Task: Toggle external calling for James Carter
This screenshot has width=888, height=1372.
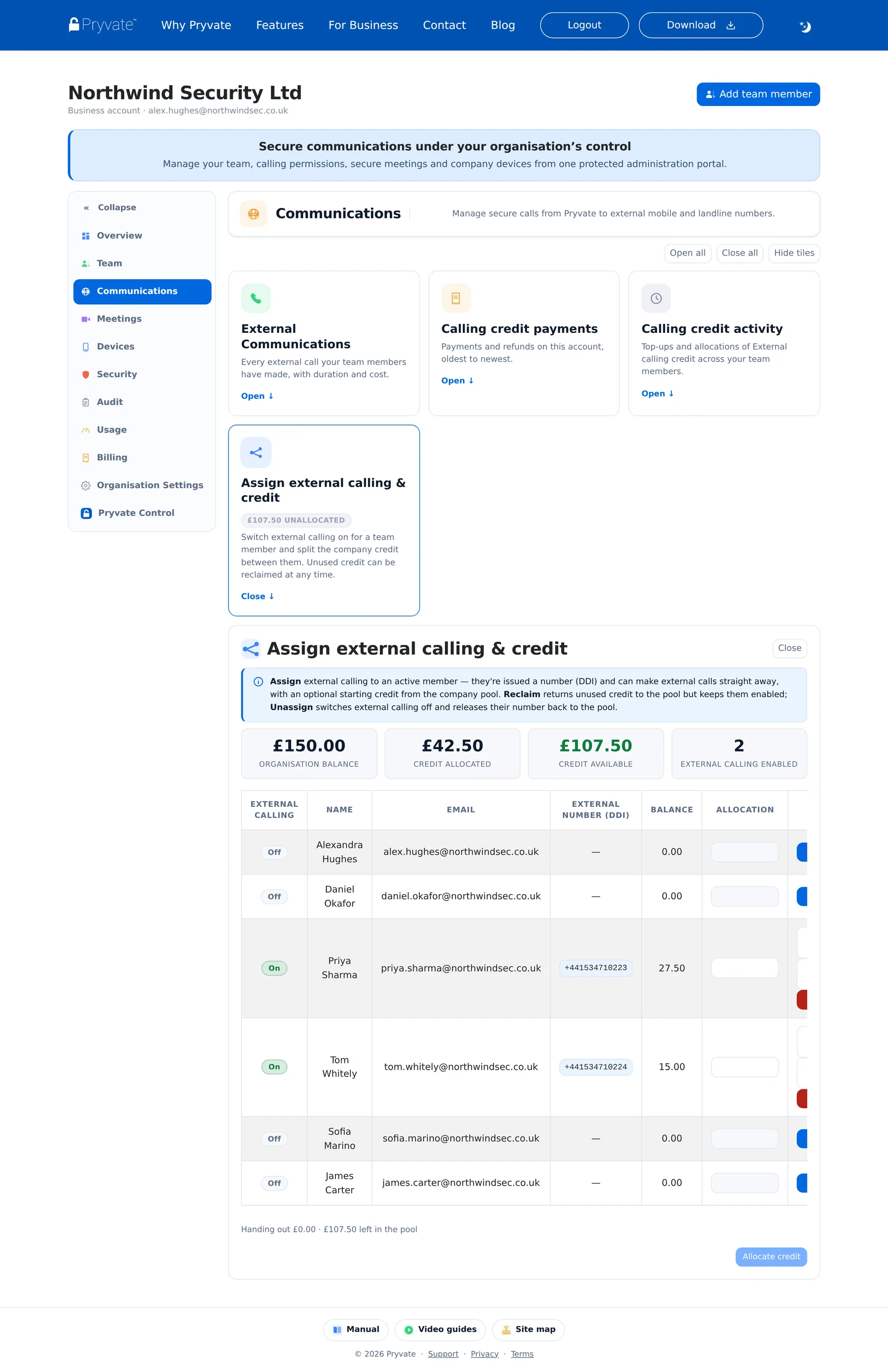Action: pyautogui.click(x=274, y=1183)
